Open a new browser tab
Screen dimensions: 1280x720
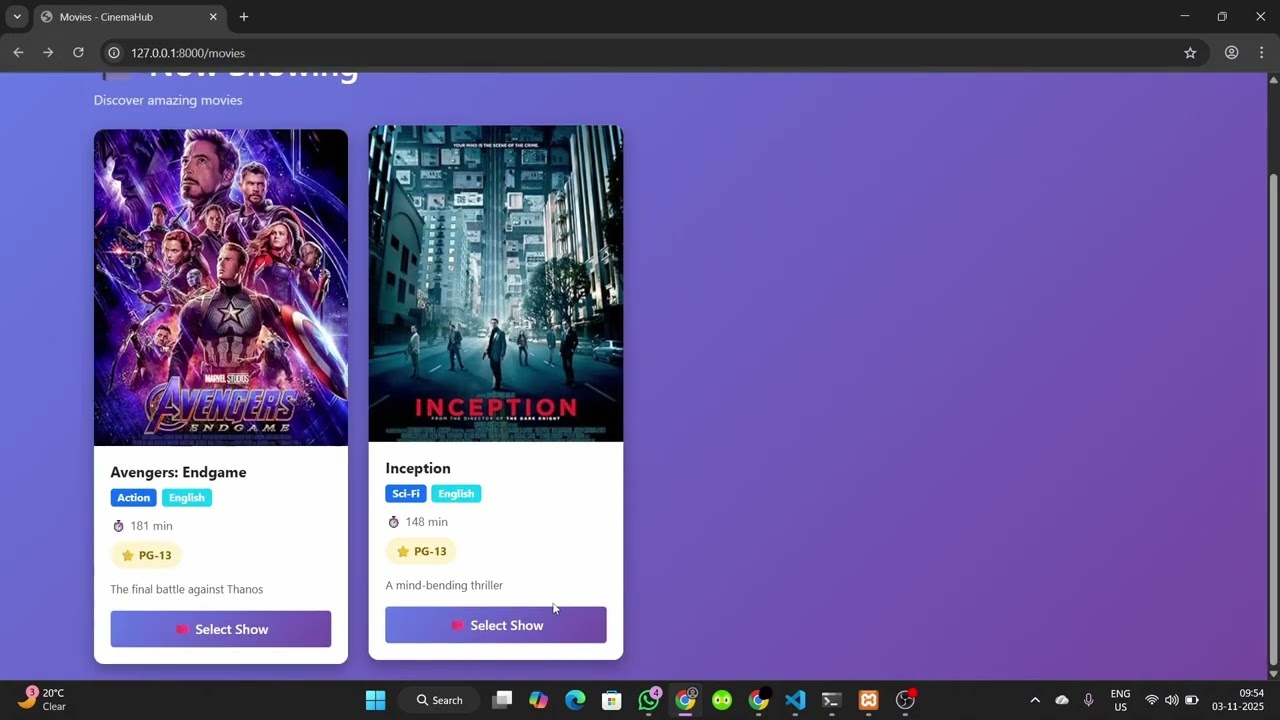[x=244, y=17]
